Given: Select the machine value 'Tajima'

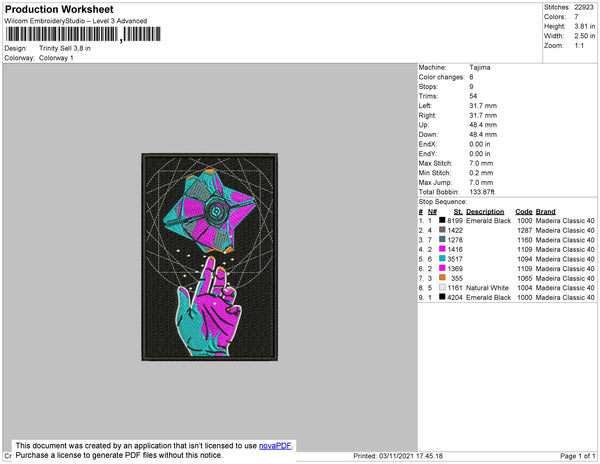Looking at the screenshot, I should coord(480,67).
